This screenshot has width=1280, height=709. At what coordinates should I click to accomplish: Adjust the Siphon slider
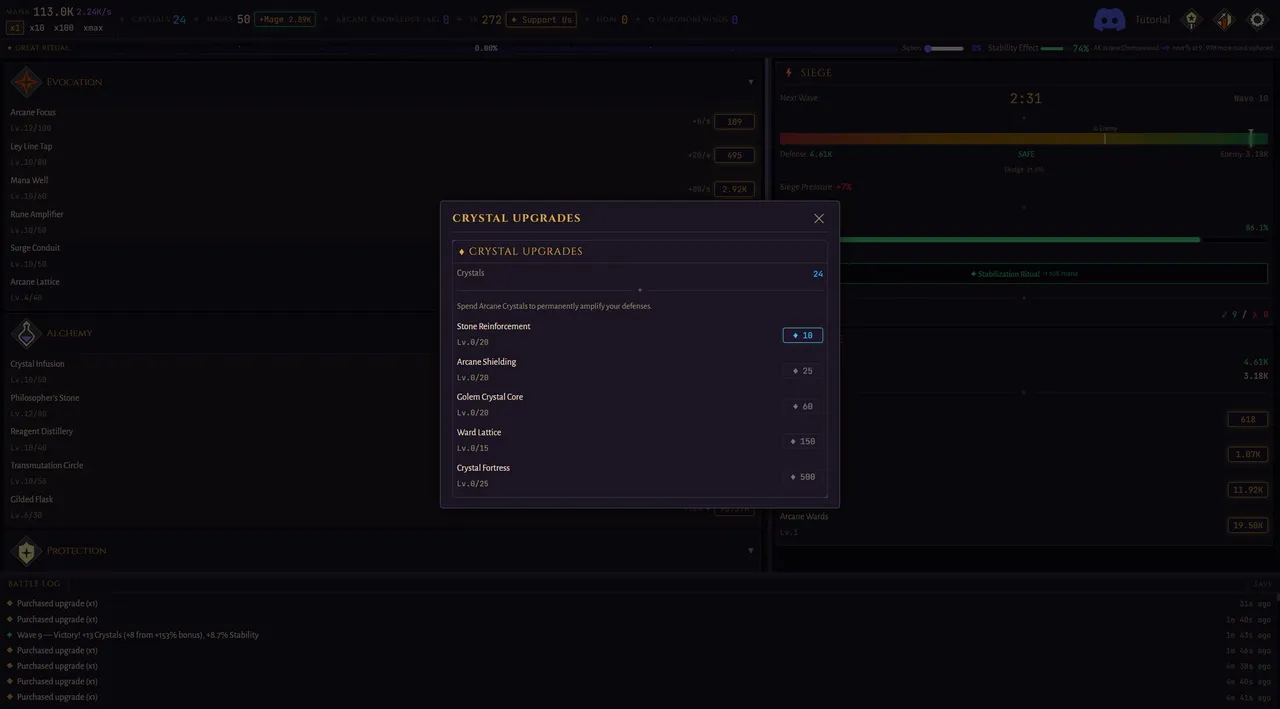(944, 48)
